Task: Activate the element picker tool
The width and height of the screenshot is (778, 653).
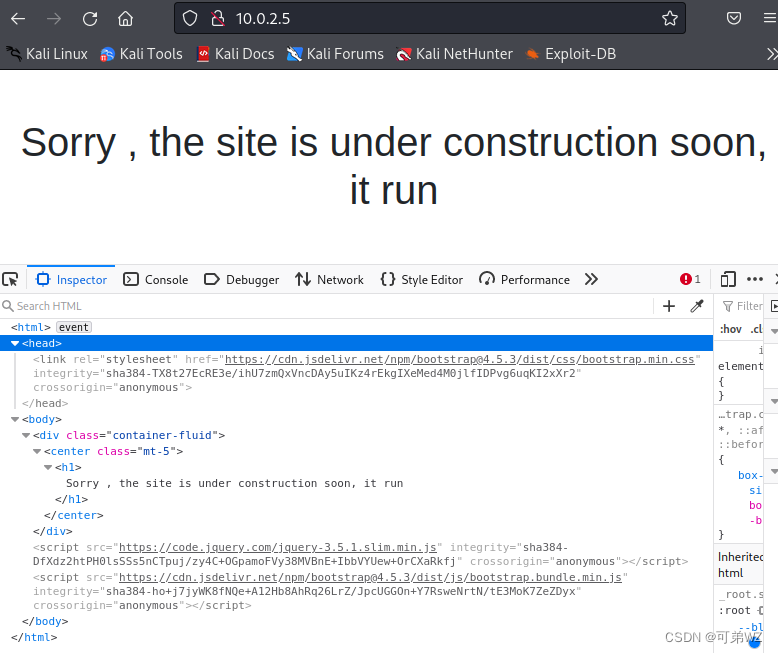Action: click(x=10, y=279)
